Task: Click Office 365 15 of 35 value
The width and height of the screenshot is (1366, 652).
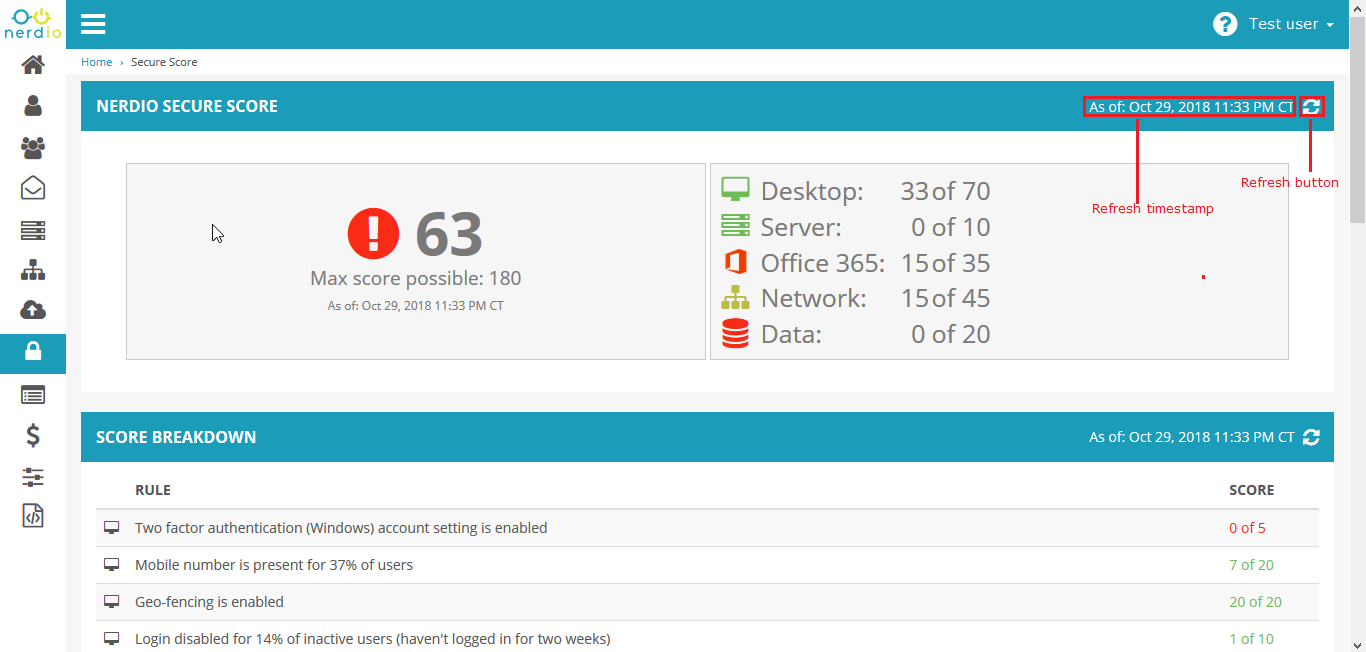Action: coord(945,263)
